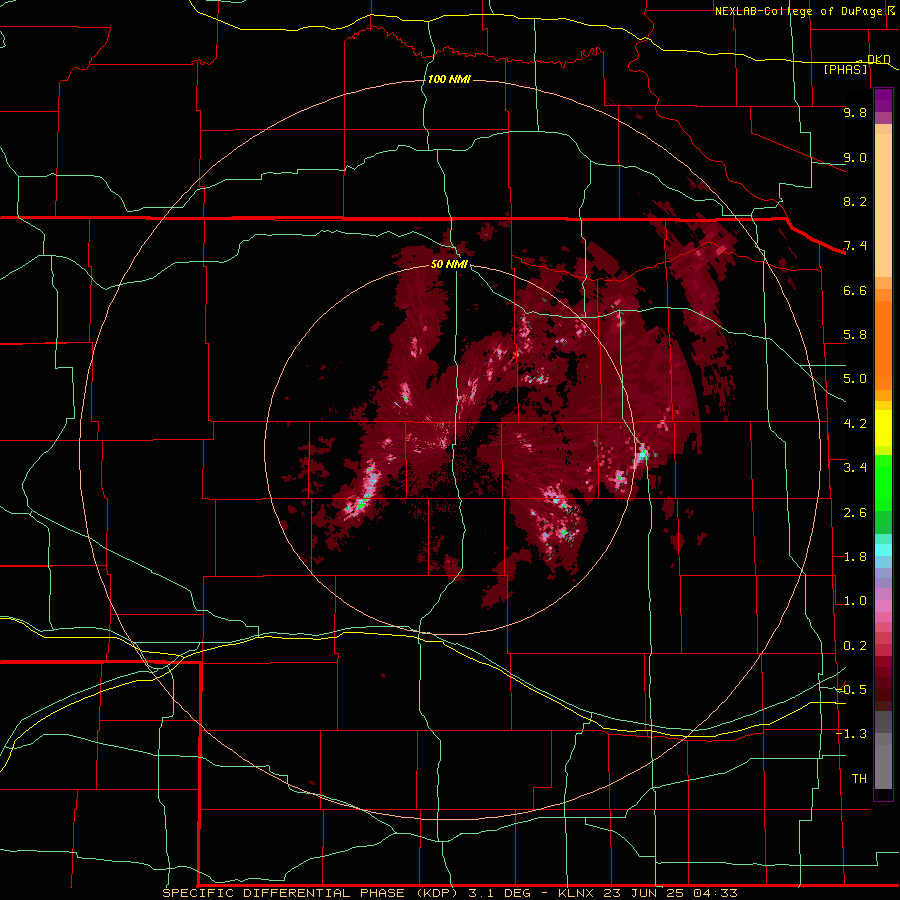
Task: Select the 7.4 value on the color scale
Action: pos(855,246)
